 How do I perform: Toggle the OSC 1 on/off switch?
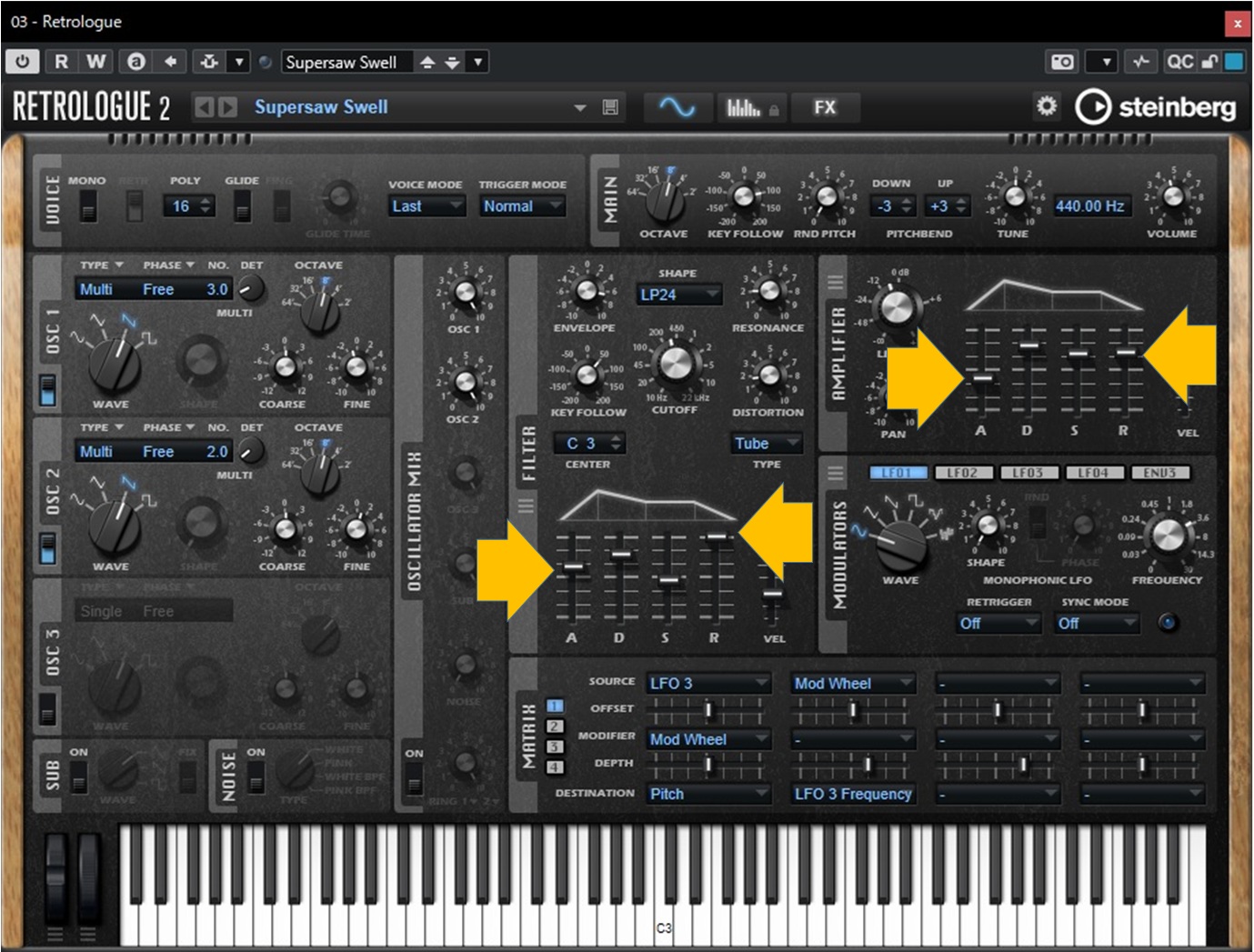coord(47,390)
